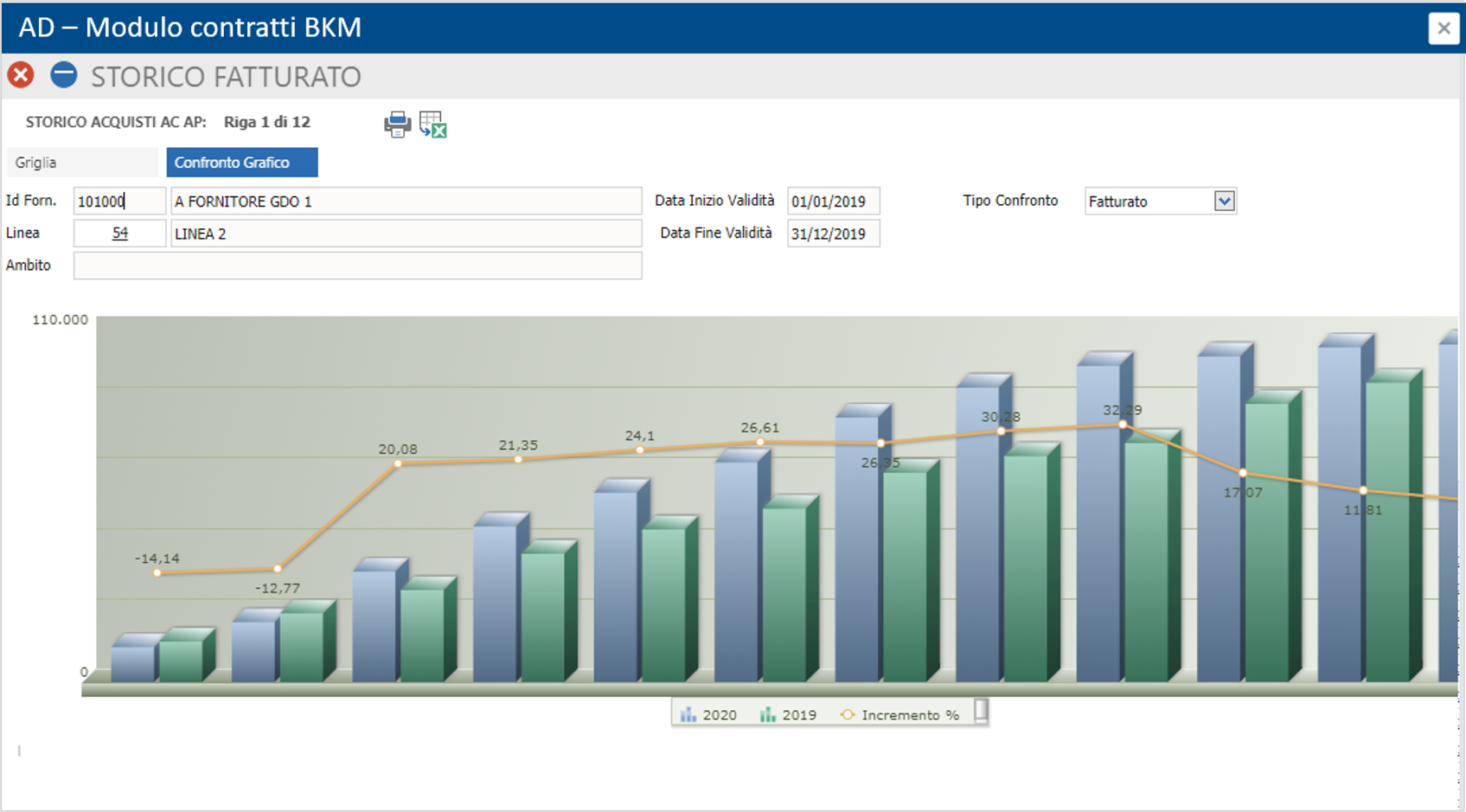1466x812 pixels.
Task: Click the red cancel circle icon
Action: point(21,75)
